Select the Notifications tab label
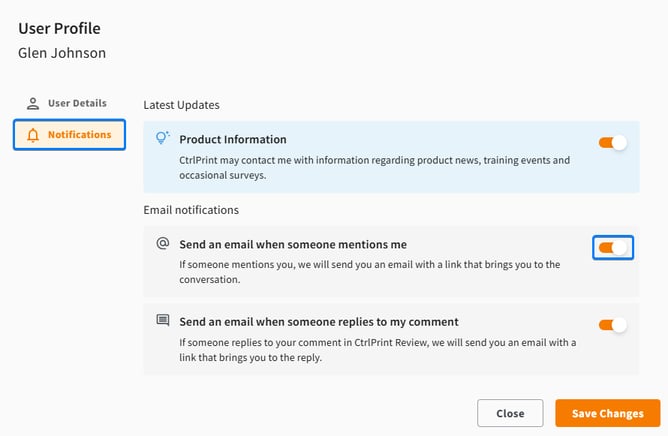The width and height of the screenshot is (668, 436). point(79,135)
